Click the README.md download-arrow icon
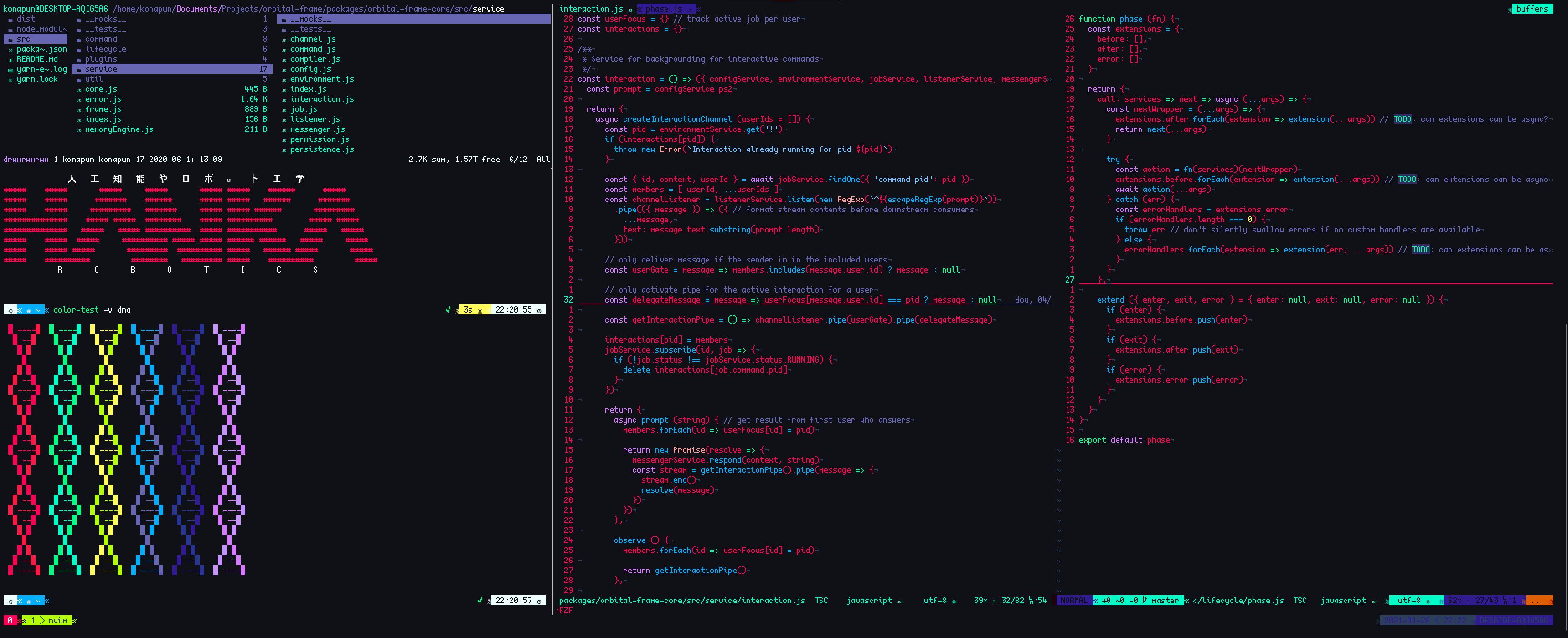The height and width of the screenshot is (638, 1568). coord(10,60)
